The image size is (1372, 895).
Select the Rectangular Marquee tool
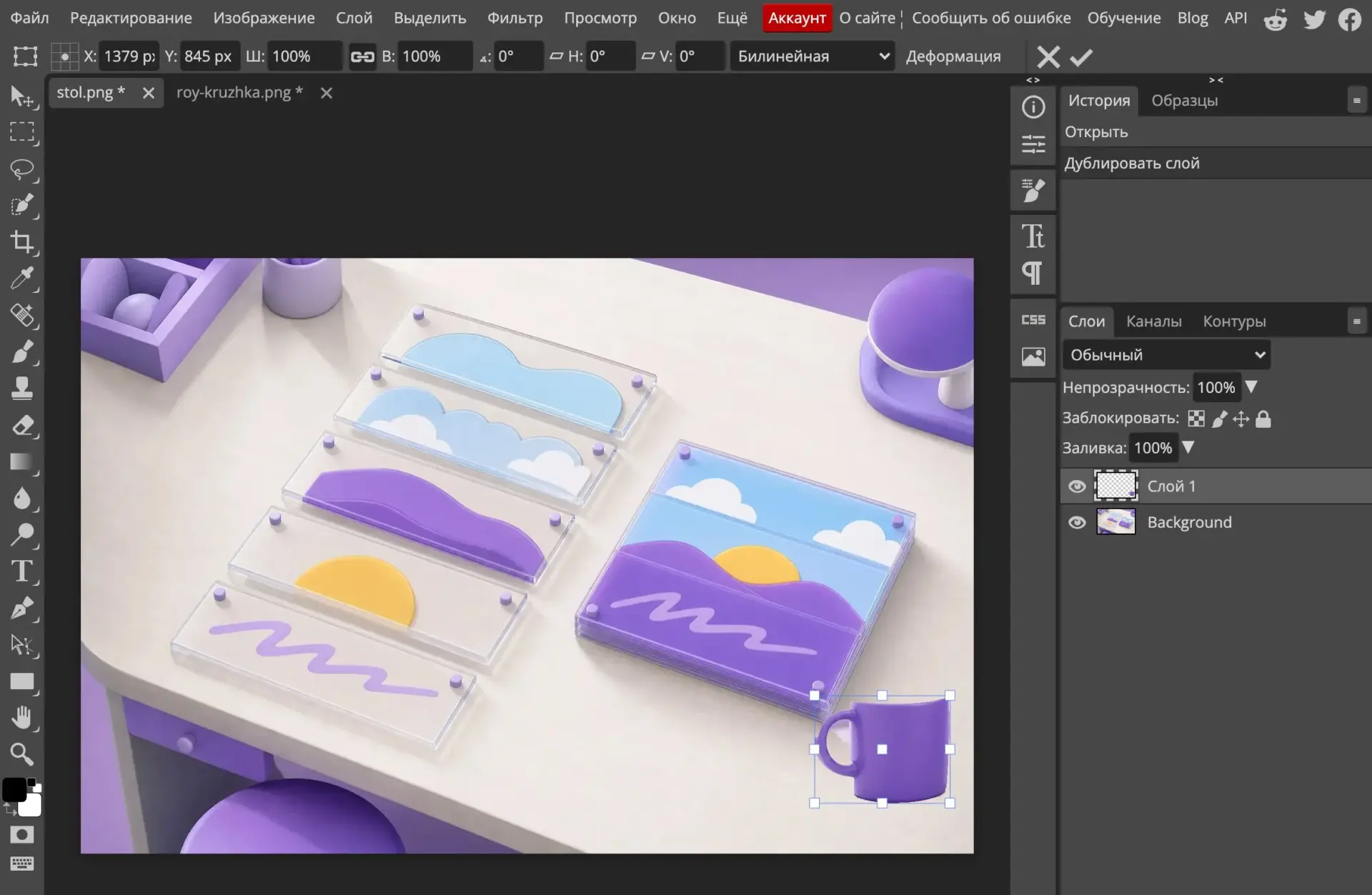click(x=21, y=132)
